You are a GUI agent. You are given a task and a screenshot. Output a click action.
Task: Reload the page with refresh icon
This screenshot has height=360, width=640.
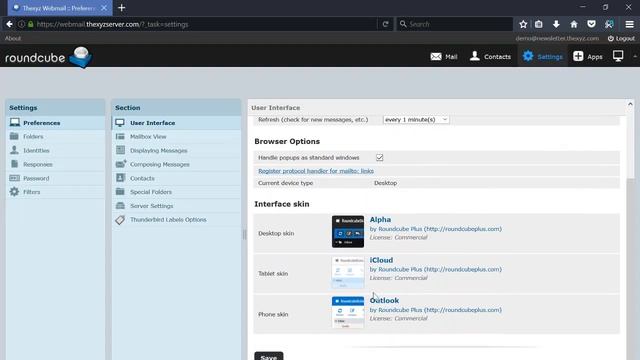click(385, 24)
